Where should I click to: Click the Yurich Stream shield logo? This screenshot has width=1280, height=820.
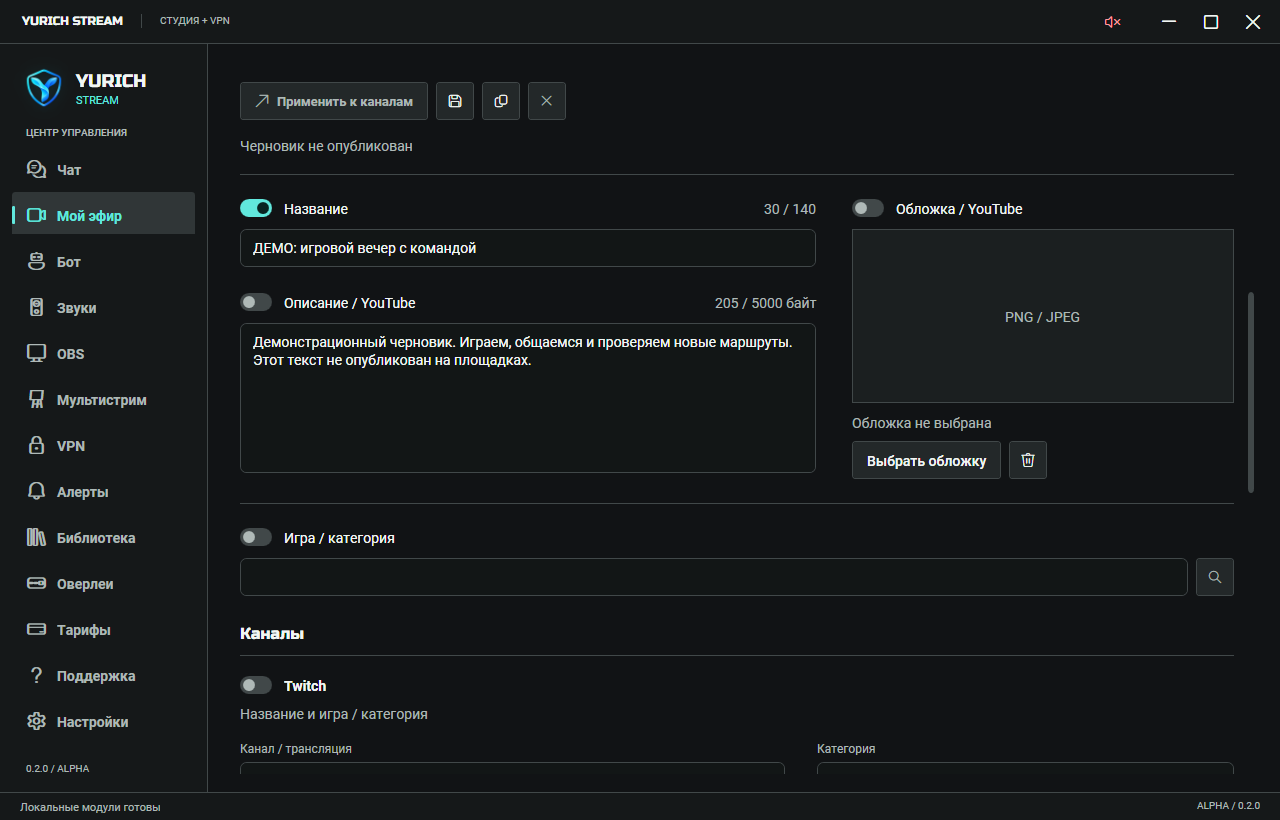click(x=44, y=88)
